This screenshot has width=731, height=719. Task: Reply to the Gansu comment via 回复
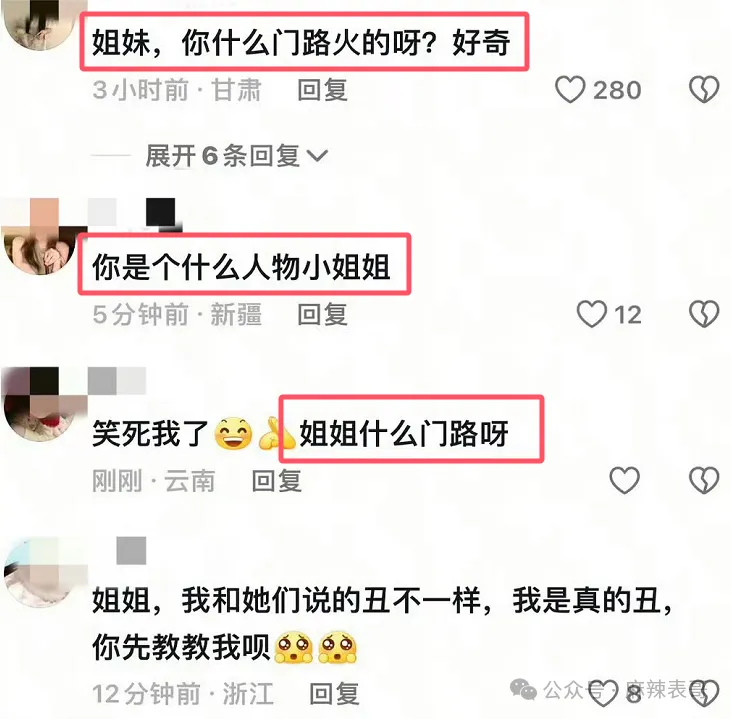point(323,90)
